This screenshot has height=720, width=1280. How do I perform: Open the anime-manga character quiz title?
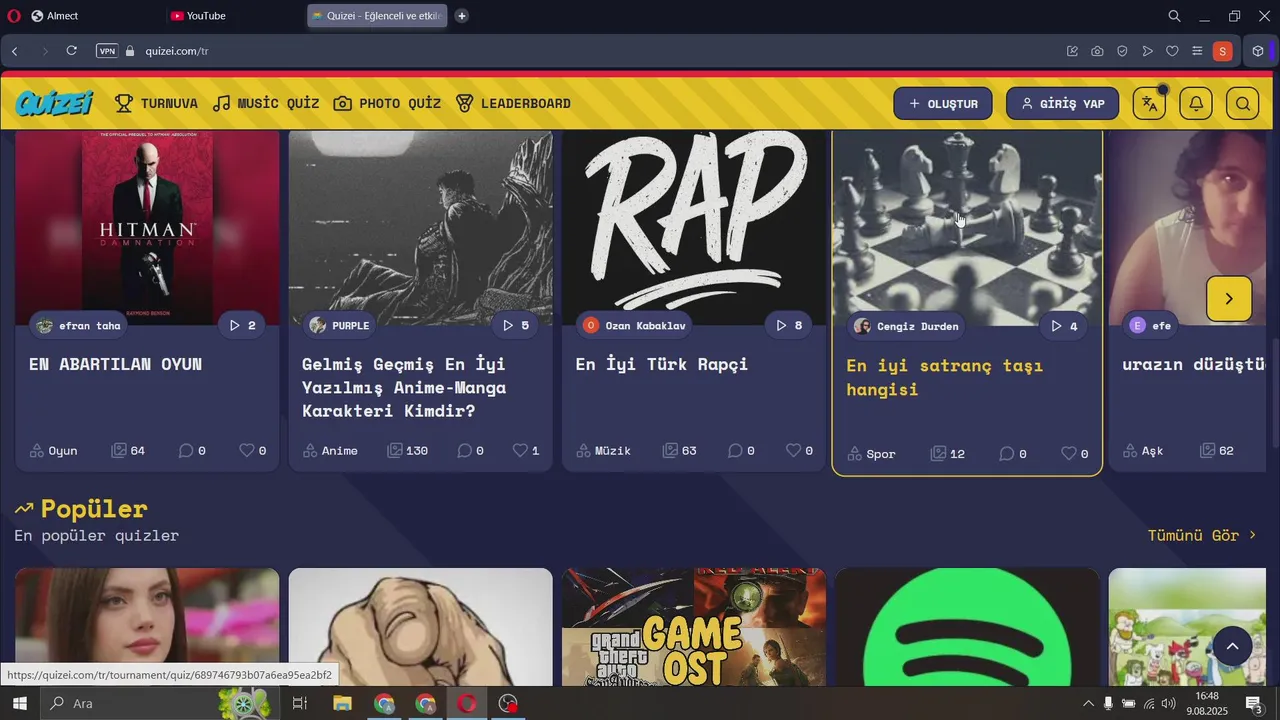[404, 387]
